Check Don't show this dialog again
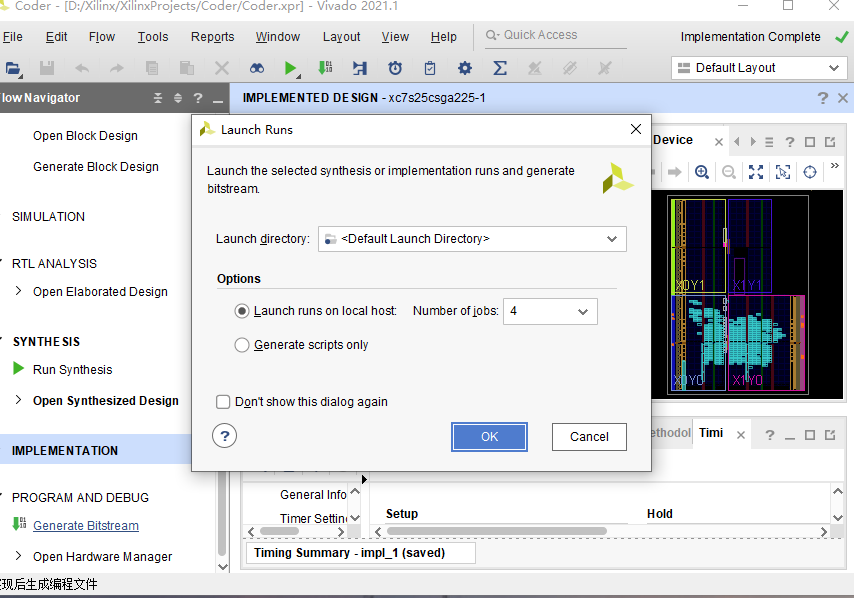Screen dimensions: 854x598 (x=223, y=402)
